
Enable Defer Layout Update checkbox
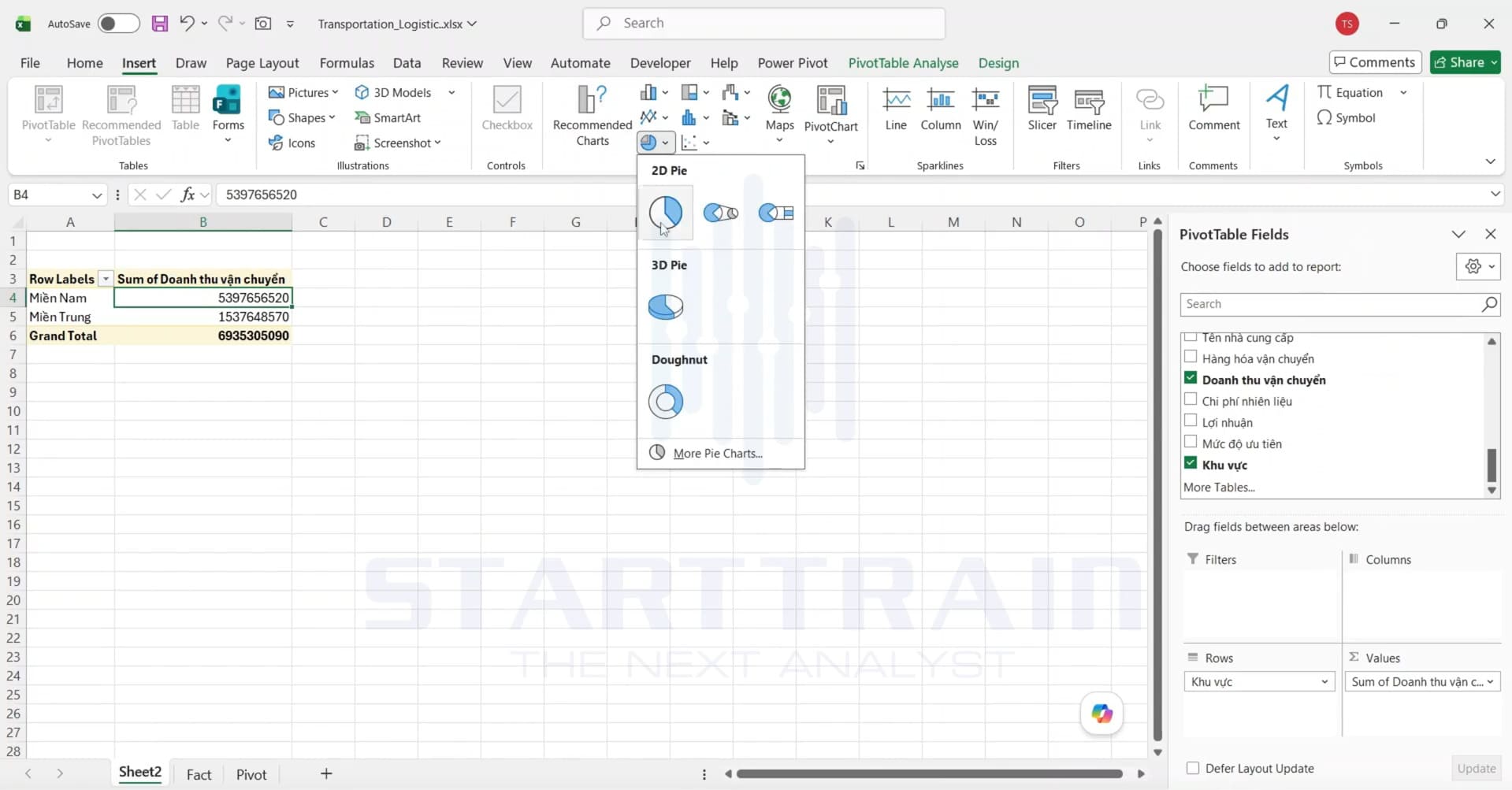(x=1193, y=768)
